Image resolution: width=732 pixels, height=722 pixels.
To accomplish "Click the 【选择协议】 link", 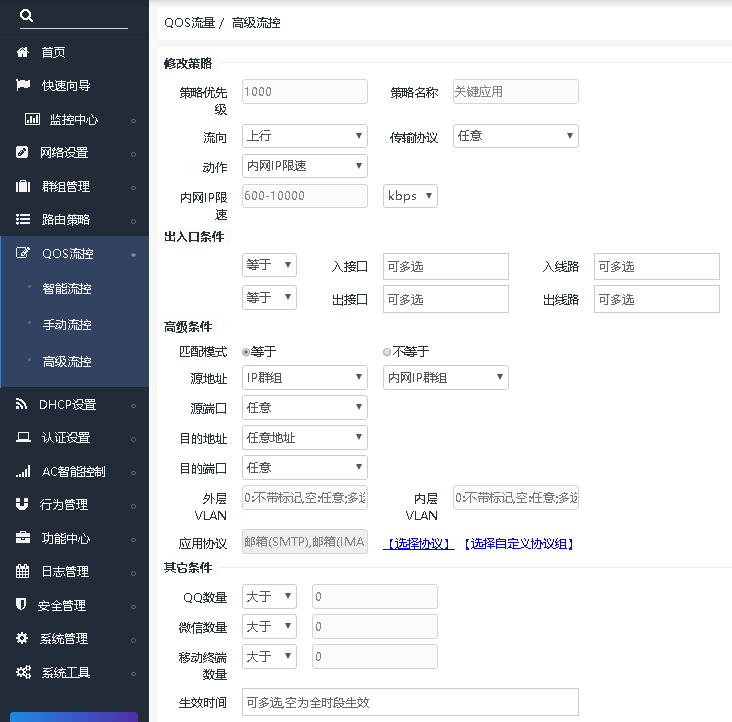I will tap(419, 543).
